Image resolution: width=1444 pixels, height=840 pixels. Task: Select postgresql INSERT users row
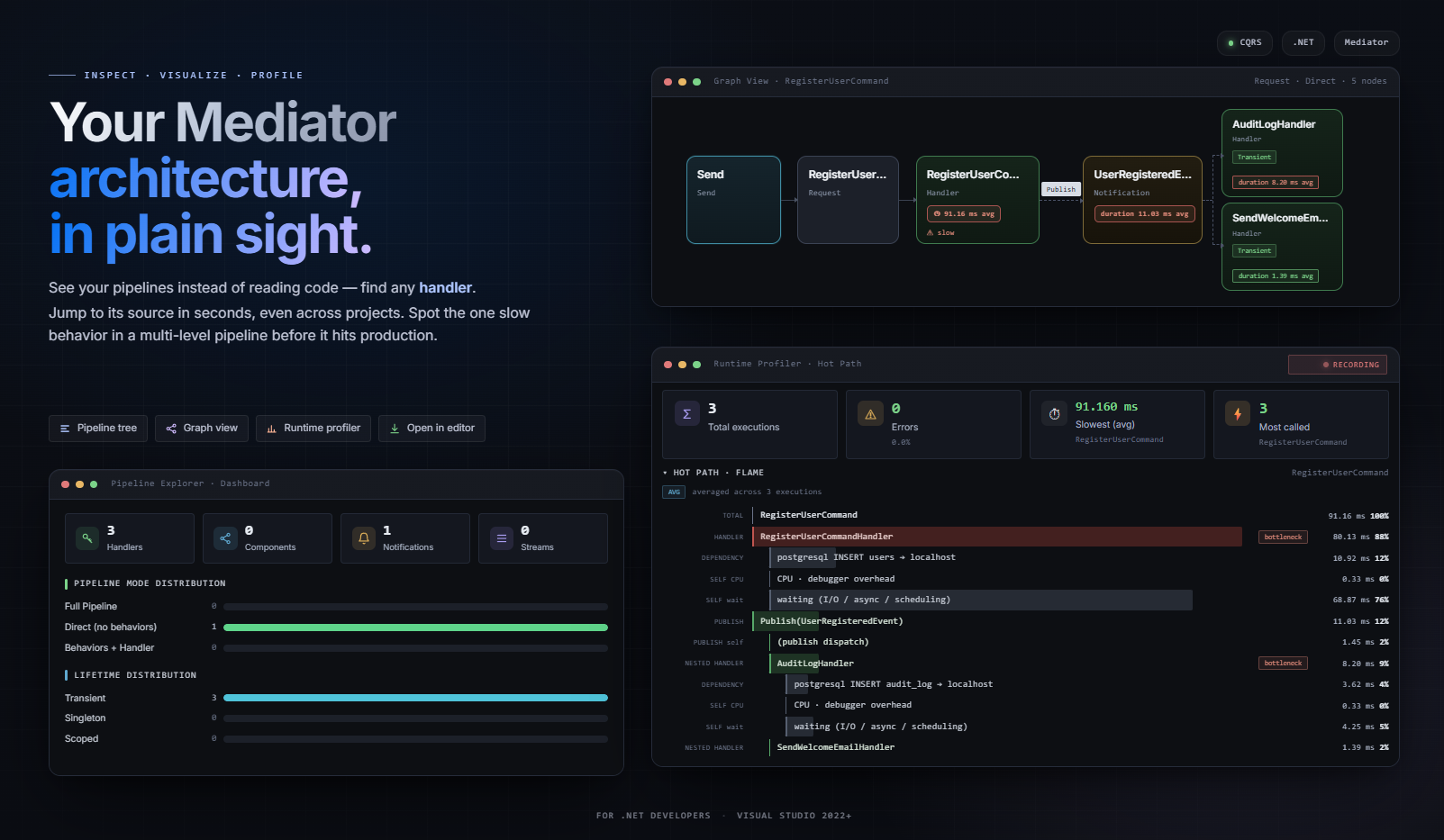click(1025, 558)
